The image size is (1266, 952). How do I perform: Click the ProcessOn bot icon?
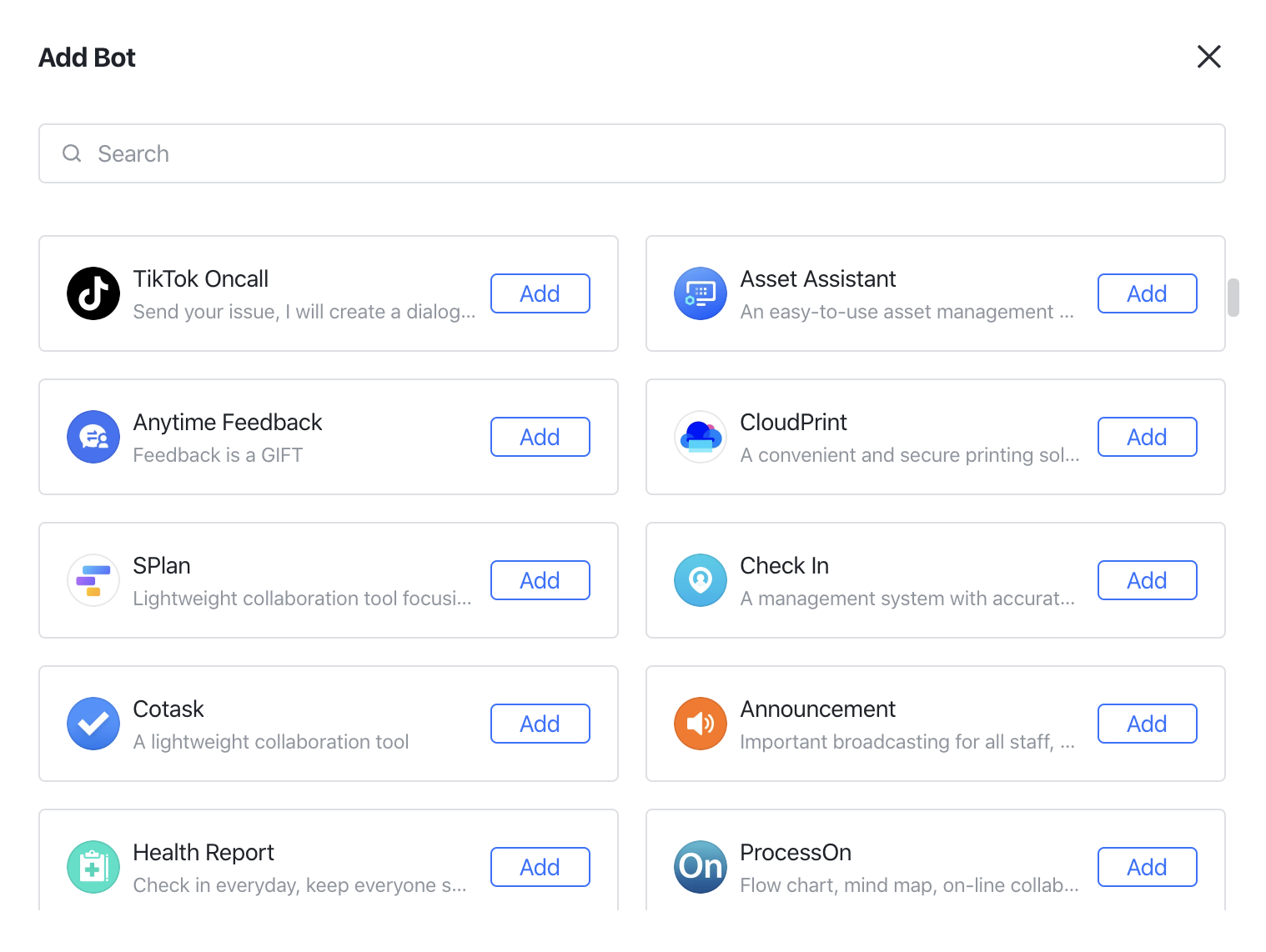click(x=701, y=867)
